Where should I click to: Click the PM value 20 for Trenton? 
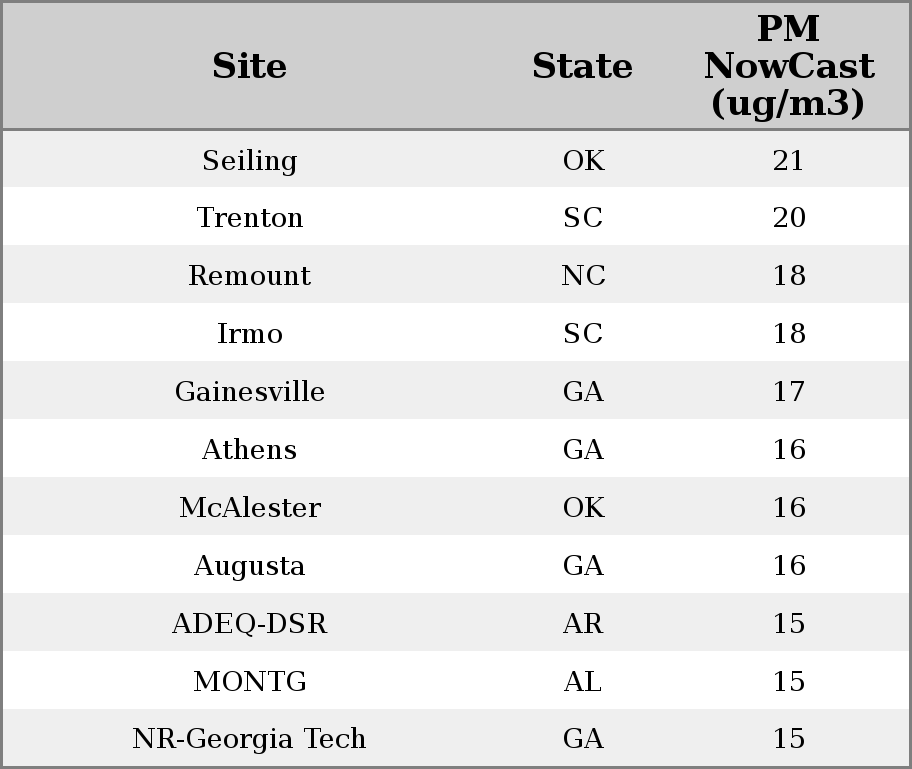[789, 218]
